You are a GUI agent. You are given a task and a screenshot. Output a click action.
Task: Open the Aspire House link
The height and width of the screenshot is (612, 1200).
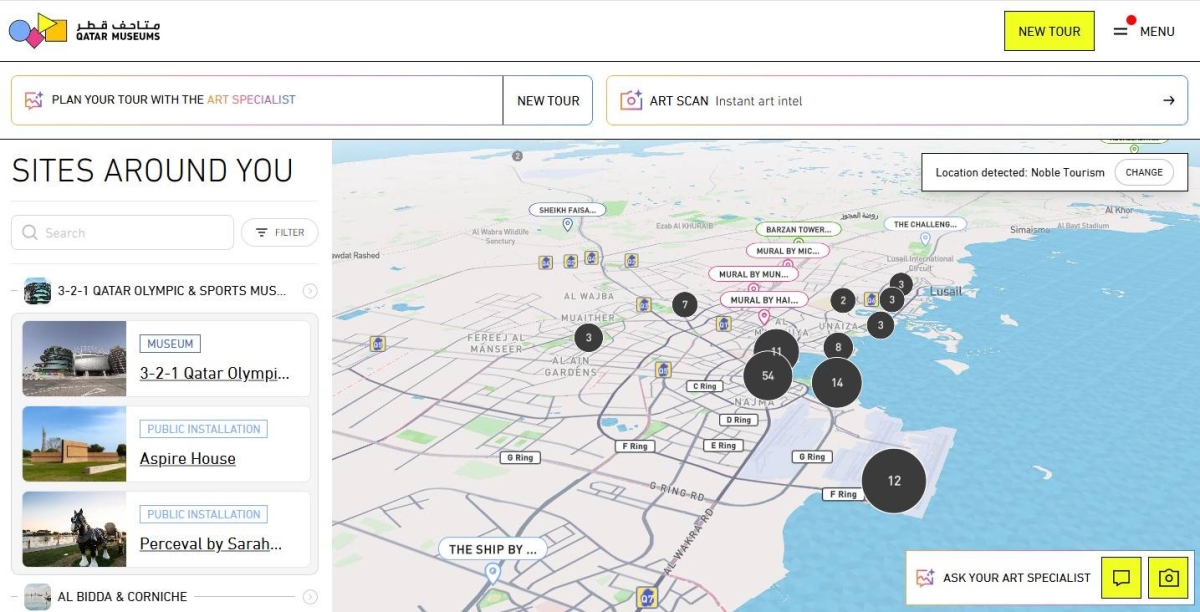click(x=188, y=459)
